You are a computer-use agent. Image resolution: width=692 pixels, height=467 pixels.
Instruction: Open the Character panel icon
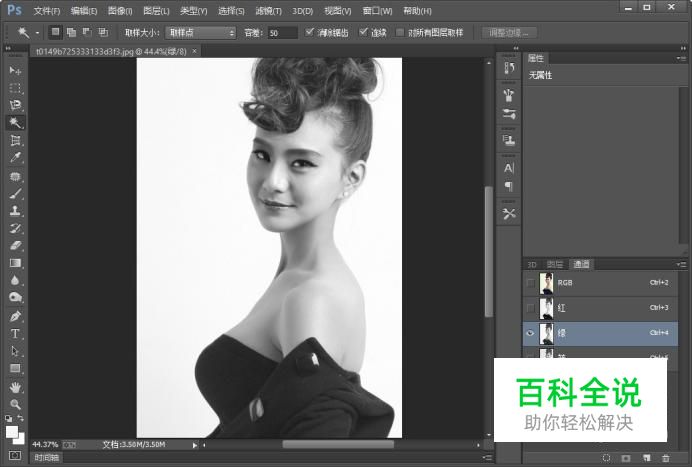pyautogui.click(x=508, y=168)
